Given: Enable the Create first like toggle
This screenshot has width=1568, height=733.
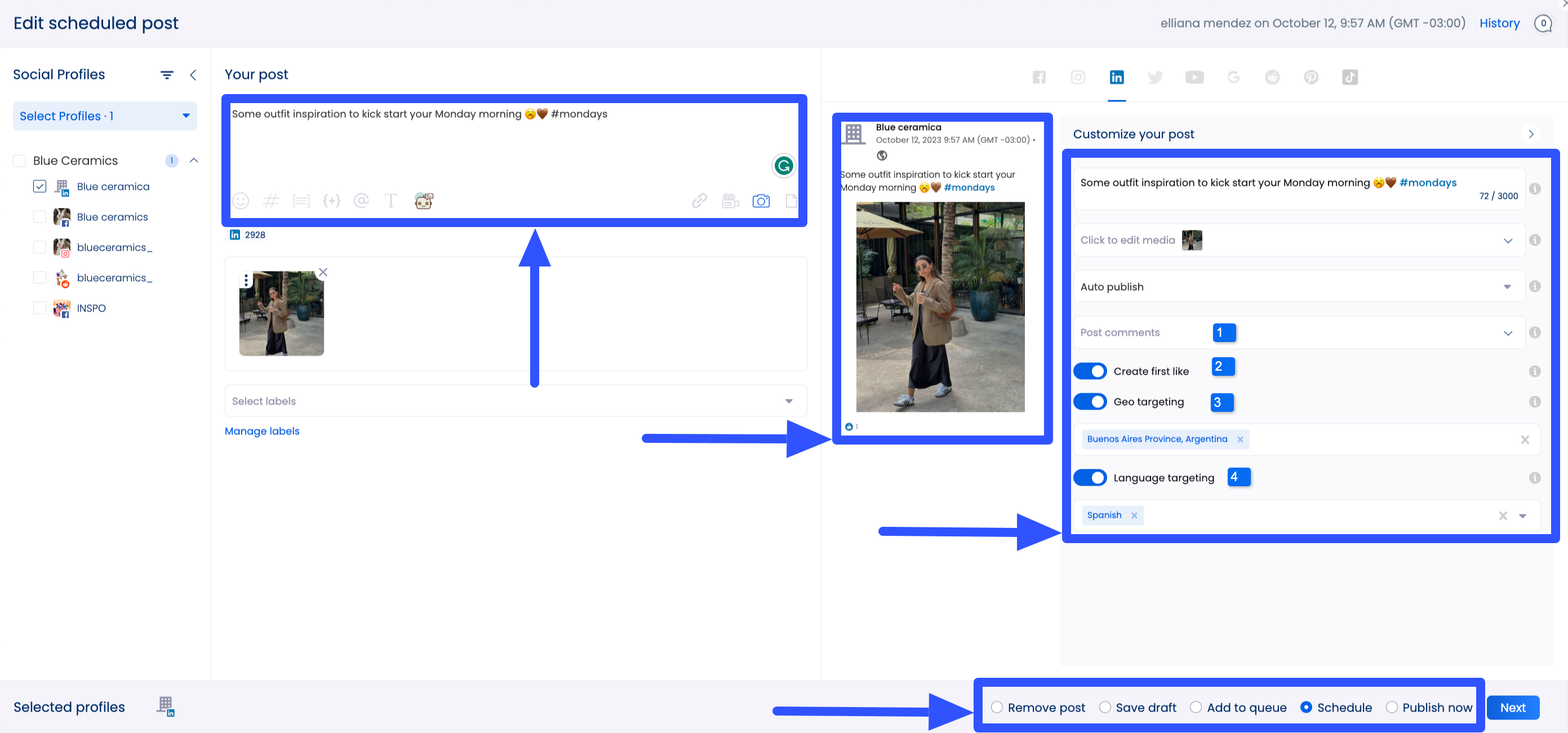Looking at the screenshot, I should click(x=1090, y=371).
